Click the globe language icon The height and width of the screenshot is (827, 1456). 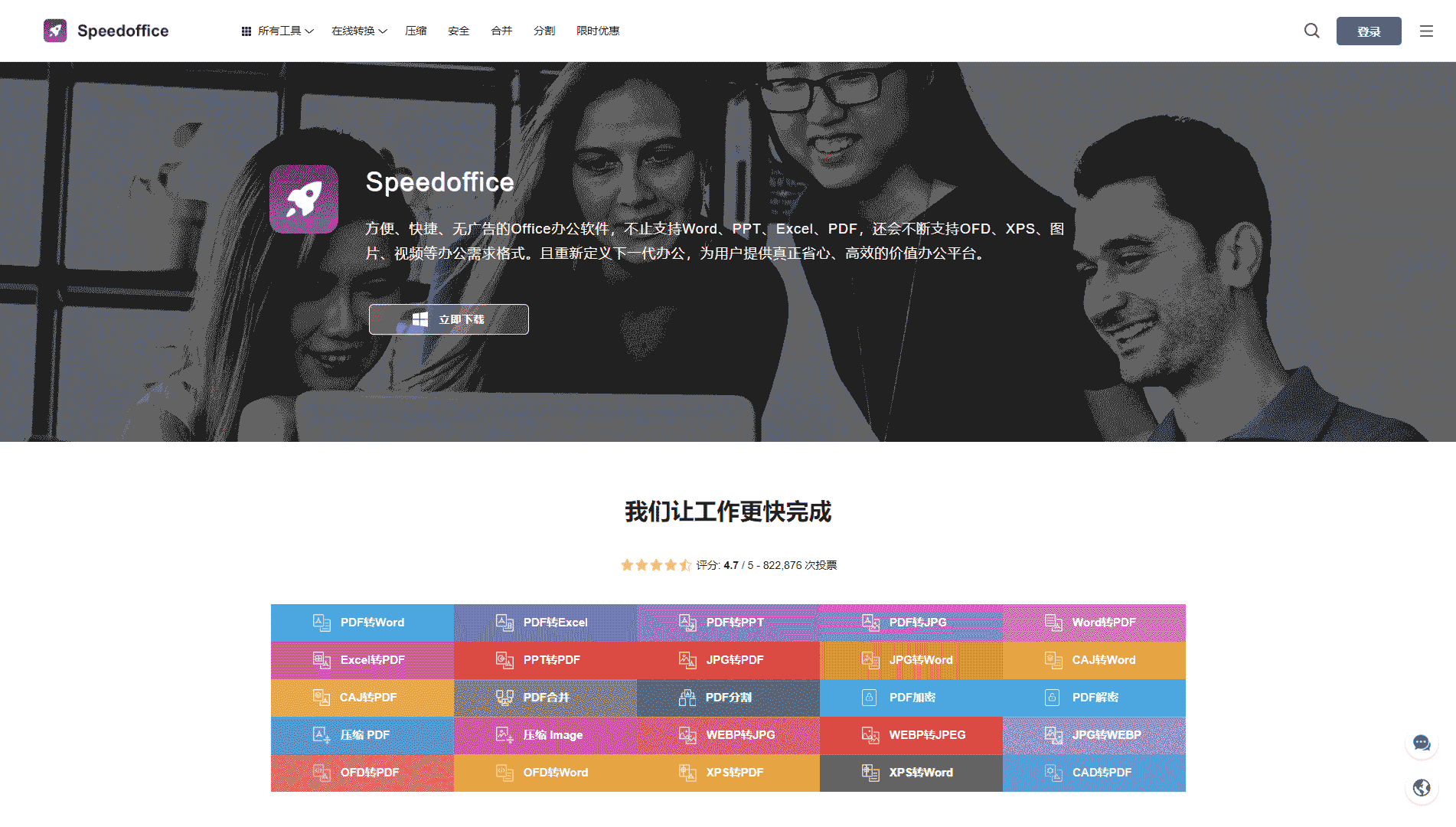pyautogui.click(x=1422, y=788)
